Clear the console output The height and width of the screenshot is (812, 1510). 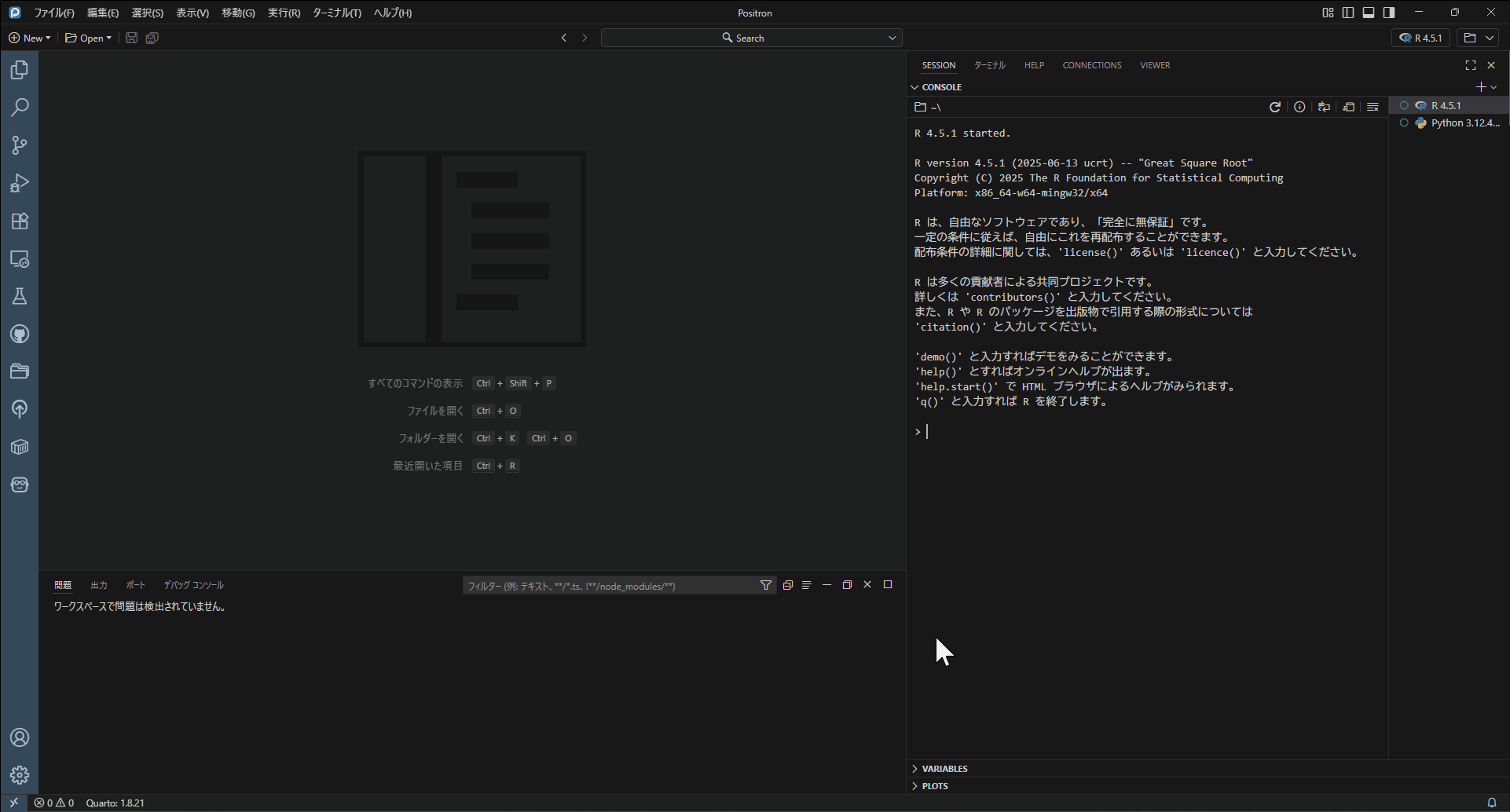coord(1373,107)
